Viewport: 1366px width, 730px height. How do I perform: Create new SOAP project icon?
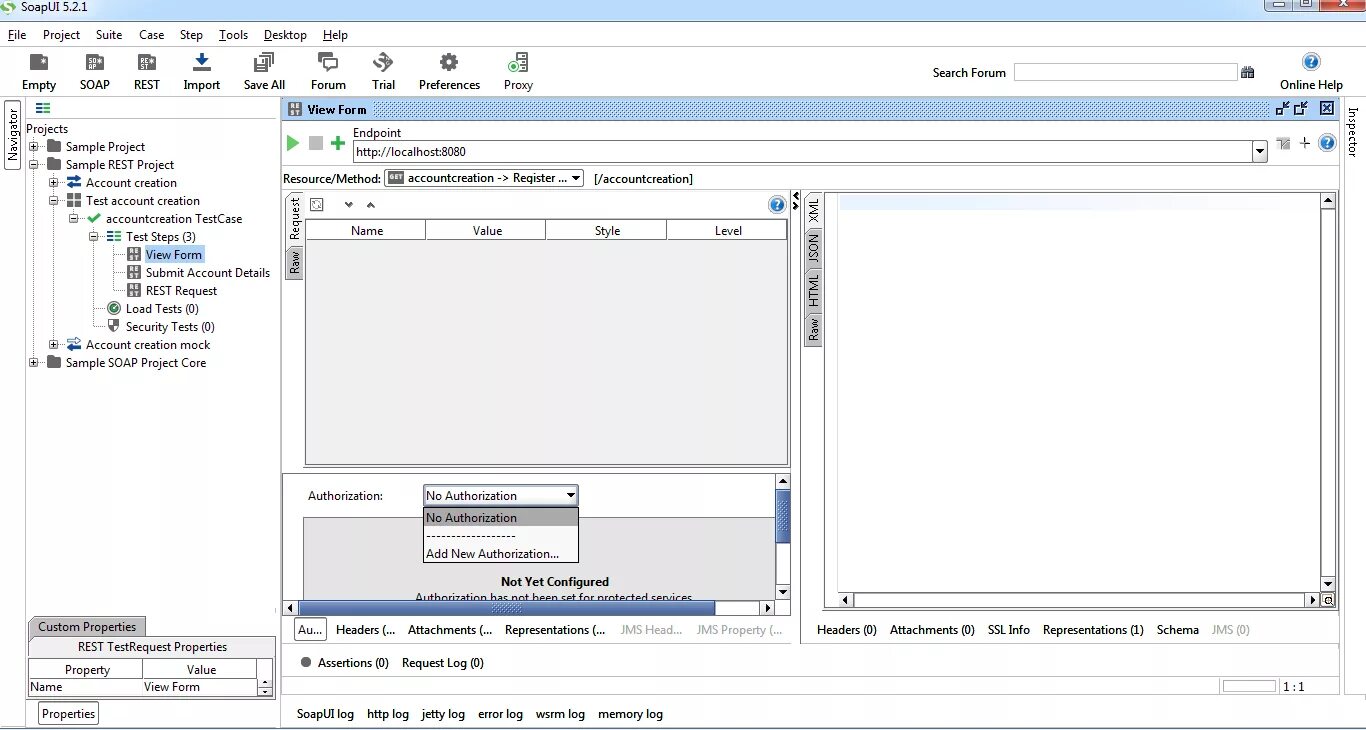coord(95,63)
